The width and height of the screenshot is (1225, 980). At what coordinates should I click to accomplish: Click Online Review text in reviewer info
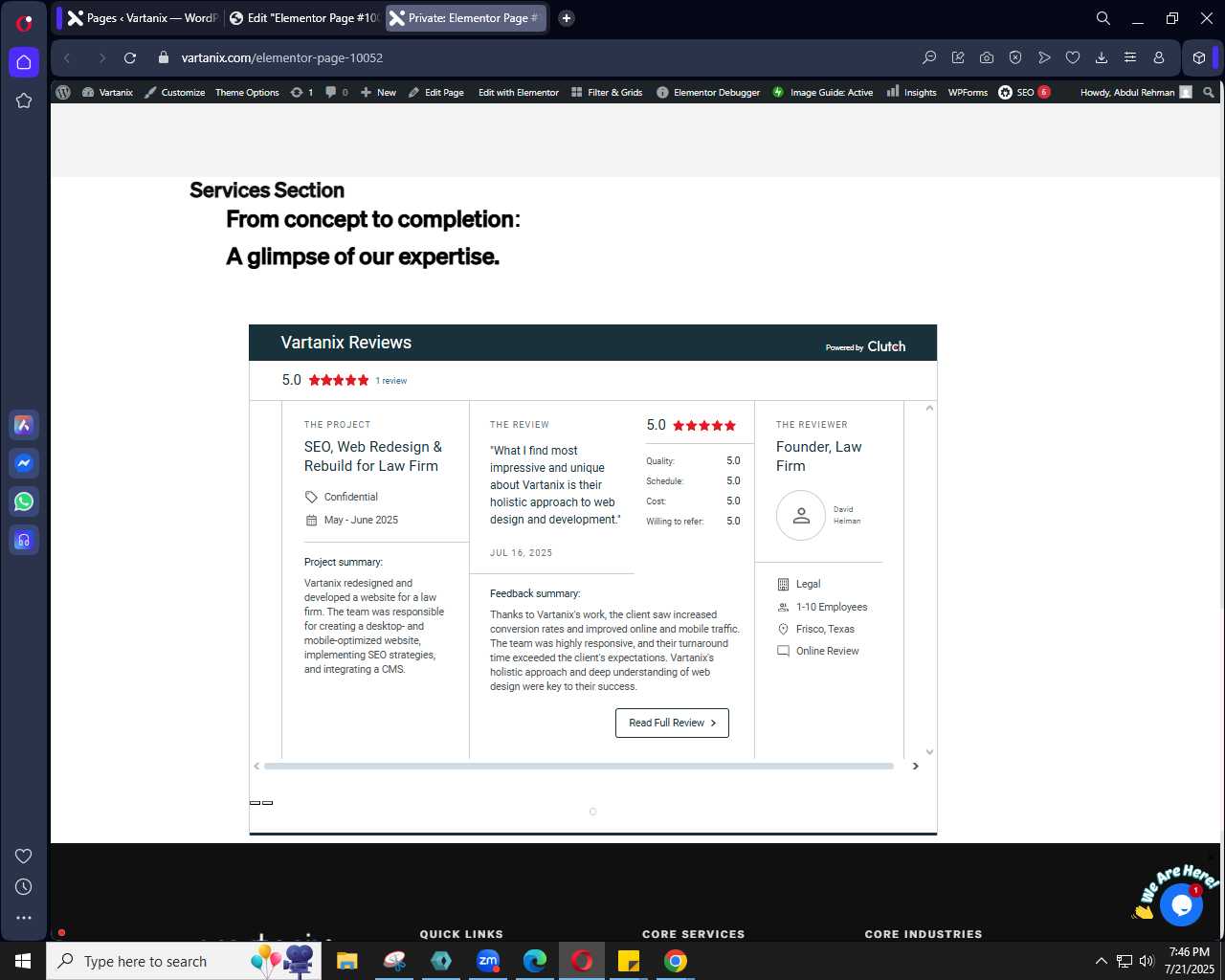(828, 651)
